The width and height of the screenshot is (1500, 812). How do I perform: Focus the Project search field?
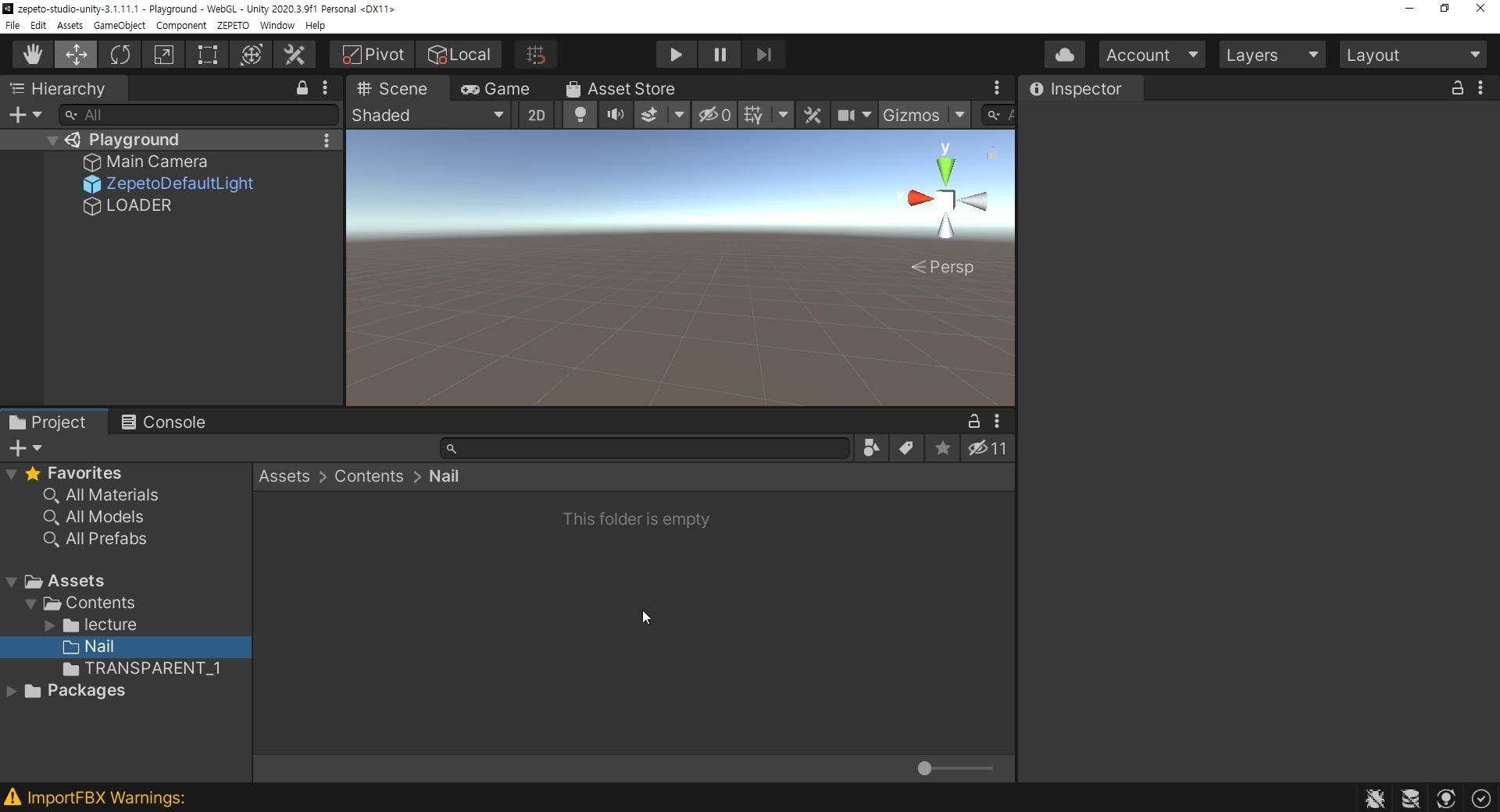pyautogui.click(x=645, y=448)
